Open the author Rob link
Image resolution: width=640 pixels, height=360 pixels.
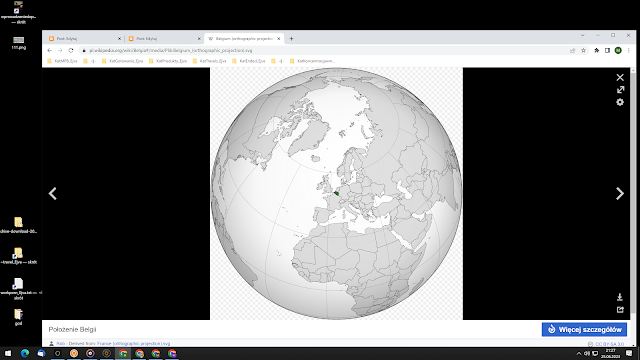pyautogui.click(x=60, y=344)
